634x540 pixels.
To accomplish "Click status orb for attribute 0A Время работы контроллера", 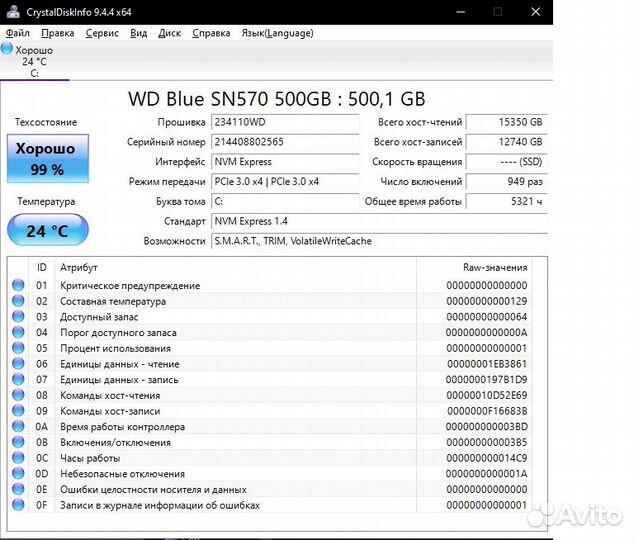I will coord(18,426).
